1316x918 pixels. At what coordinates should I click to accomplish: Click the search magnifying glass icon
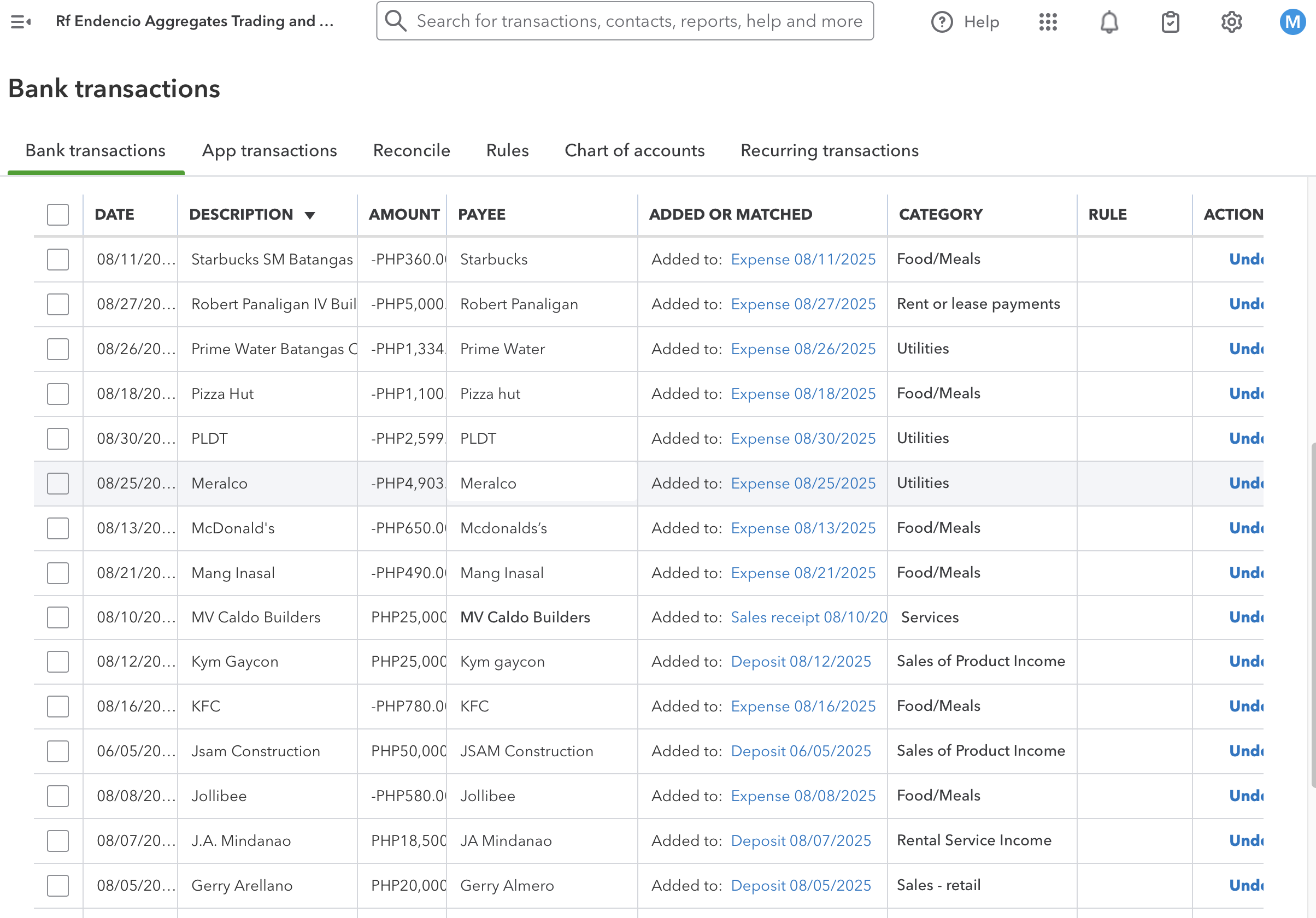396,21
